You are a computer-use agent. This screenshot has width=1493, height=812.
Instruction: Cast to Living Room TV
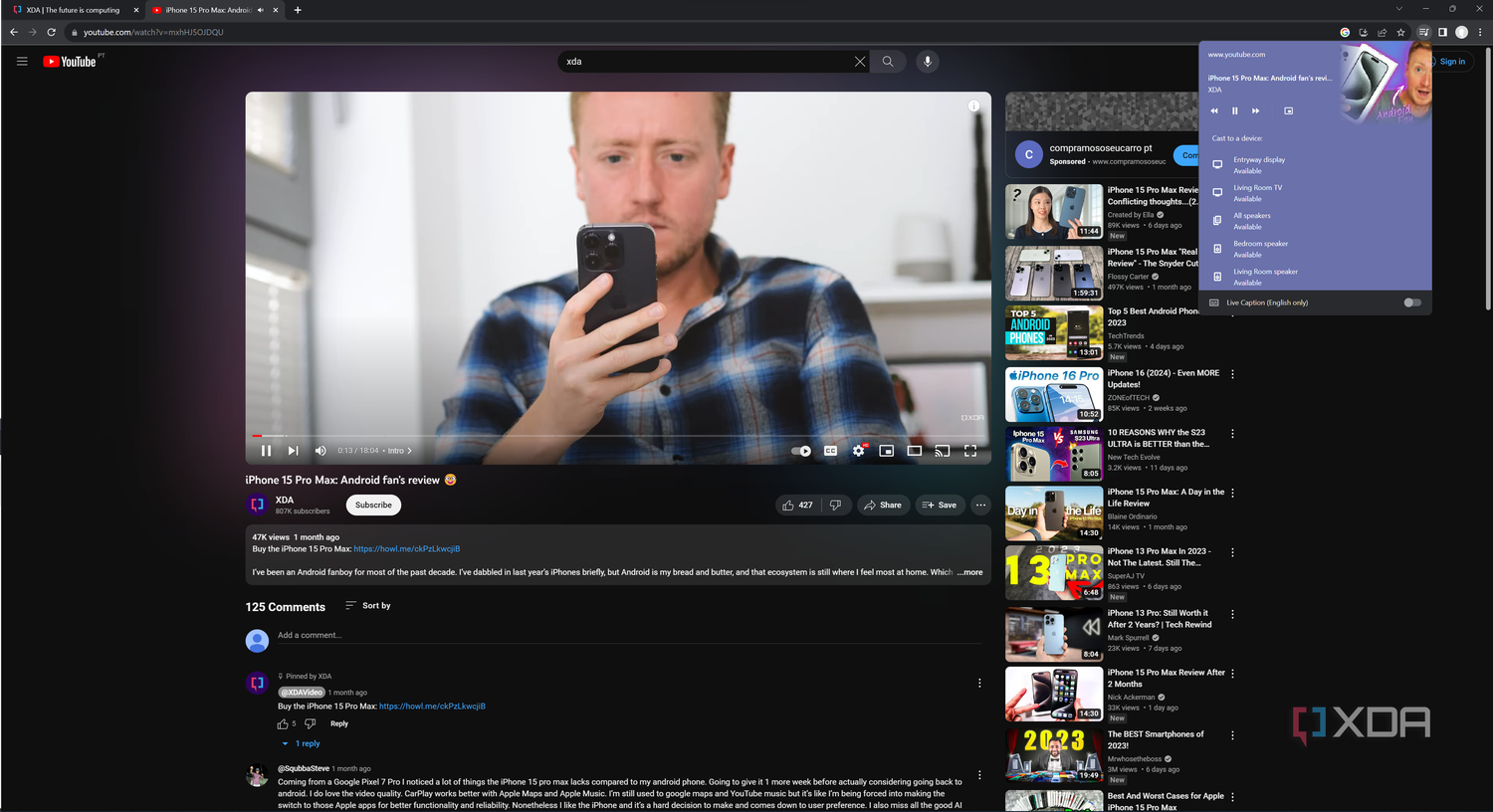[1315, 193]
